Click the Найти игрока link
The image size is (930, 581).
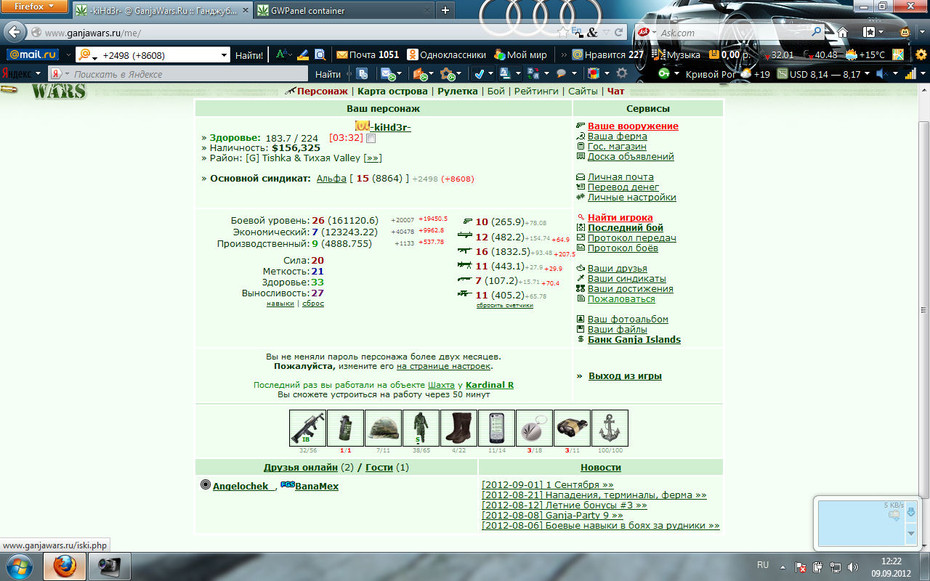click(x=620, y=218)
